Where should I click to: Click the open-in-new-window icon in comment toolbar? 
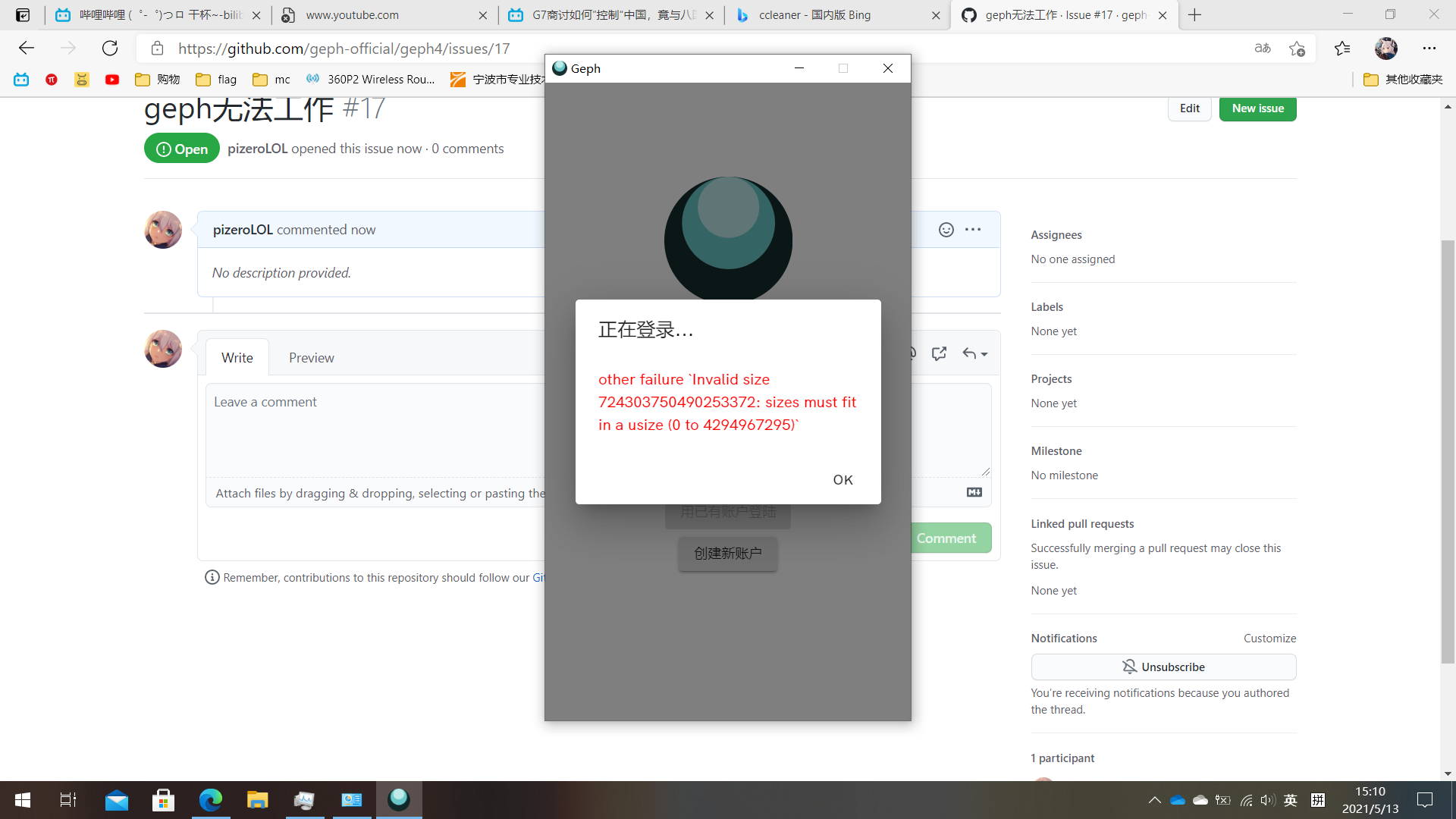click(939, 353)
